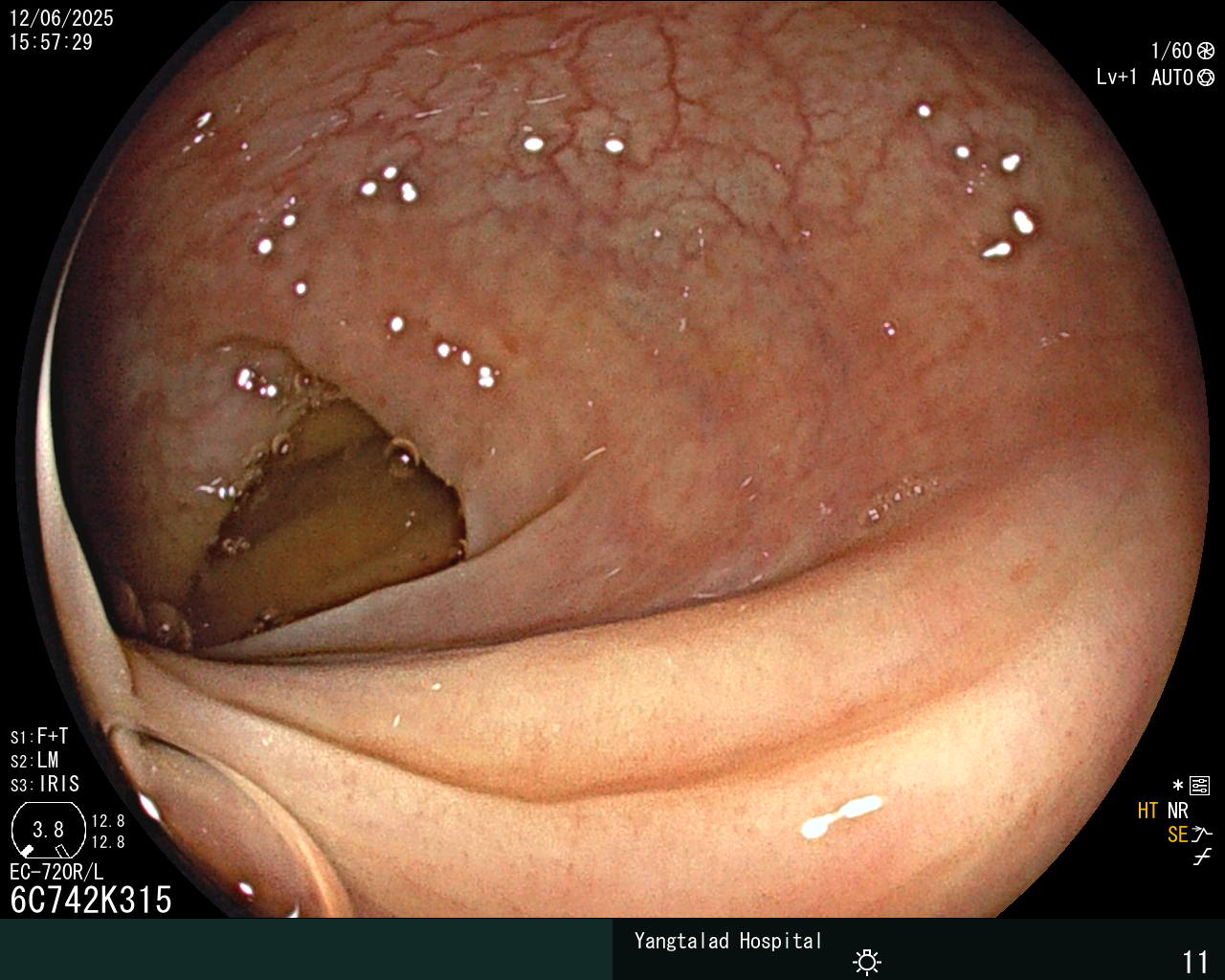
Task: Click the EC-720R/L scope model label
Action: [x=56, y=872]
